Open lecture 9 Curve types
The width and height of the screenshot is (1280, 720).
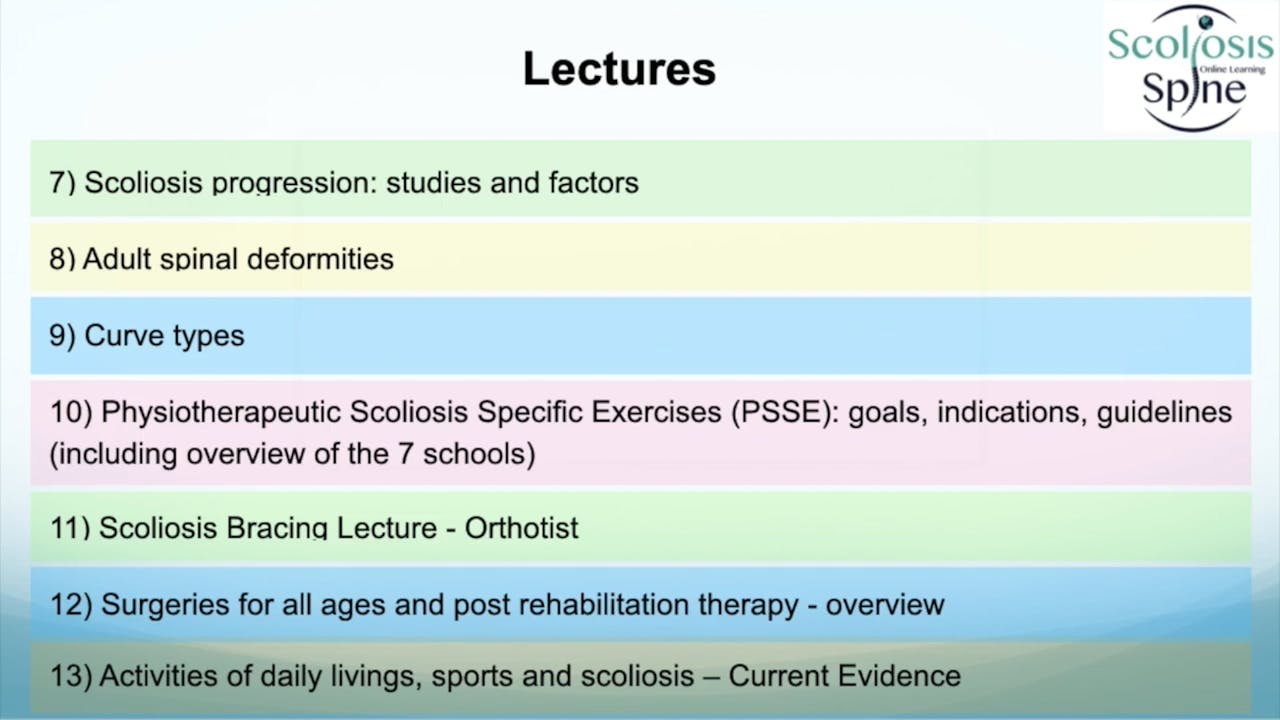click(147, 335)
